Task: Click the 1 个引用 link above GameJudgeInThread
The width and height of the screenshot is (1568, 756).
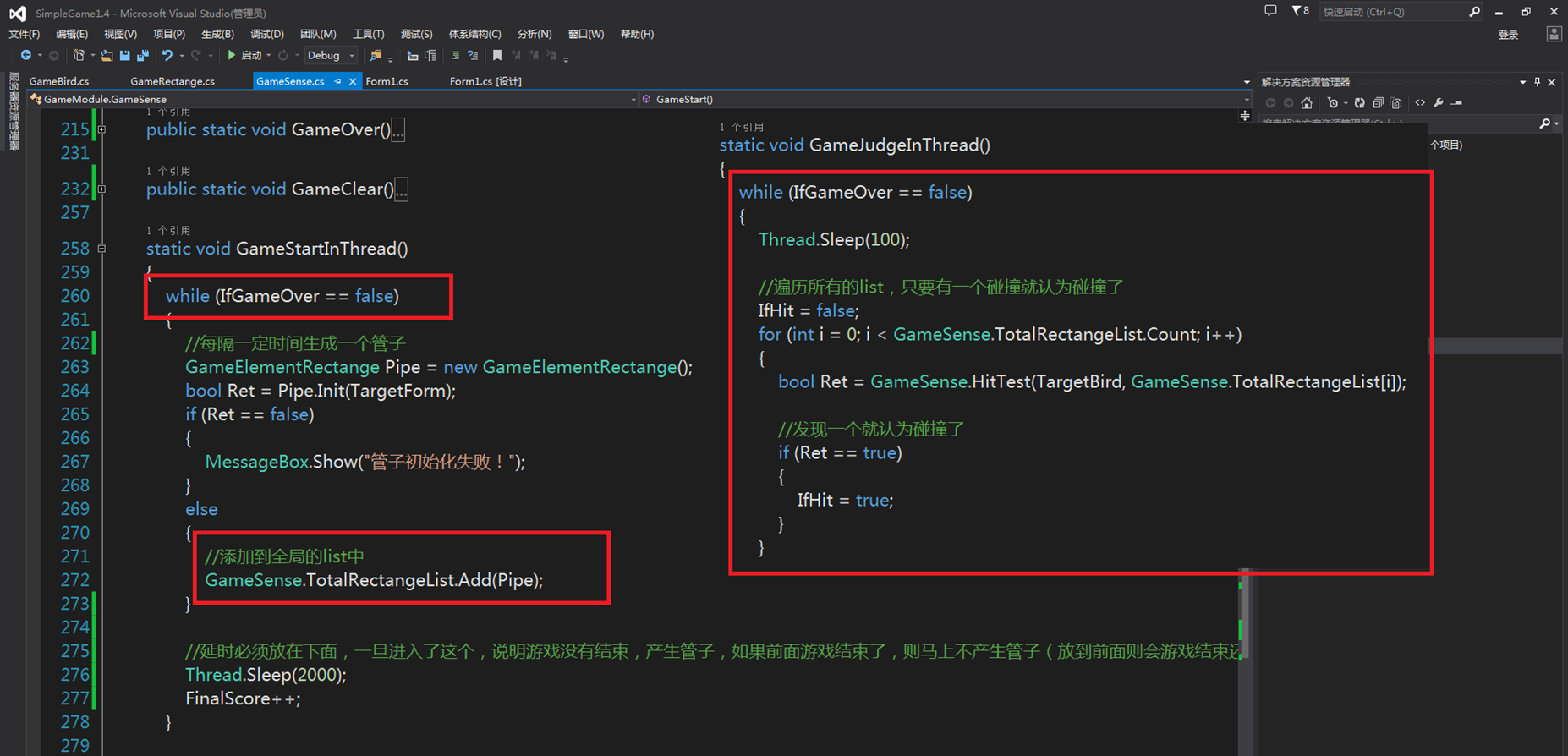Action: (742, 127)
